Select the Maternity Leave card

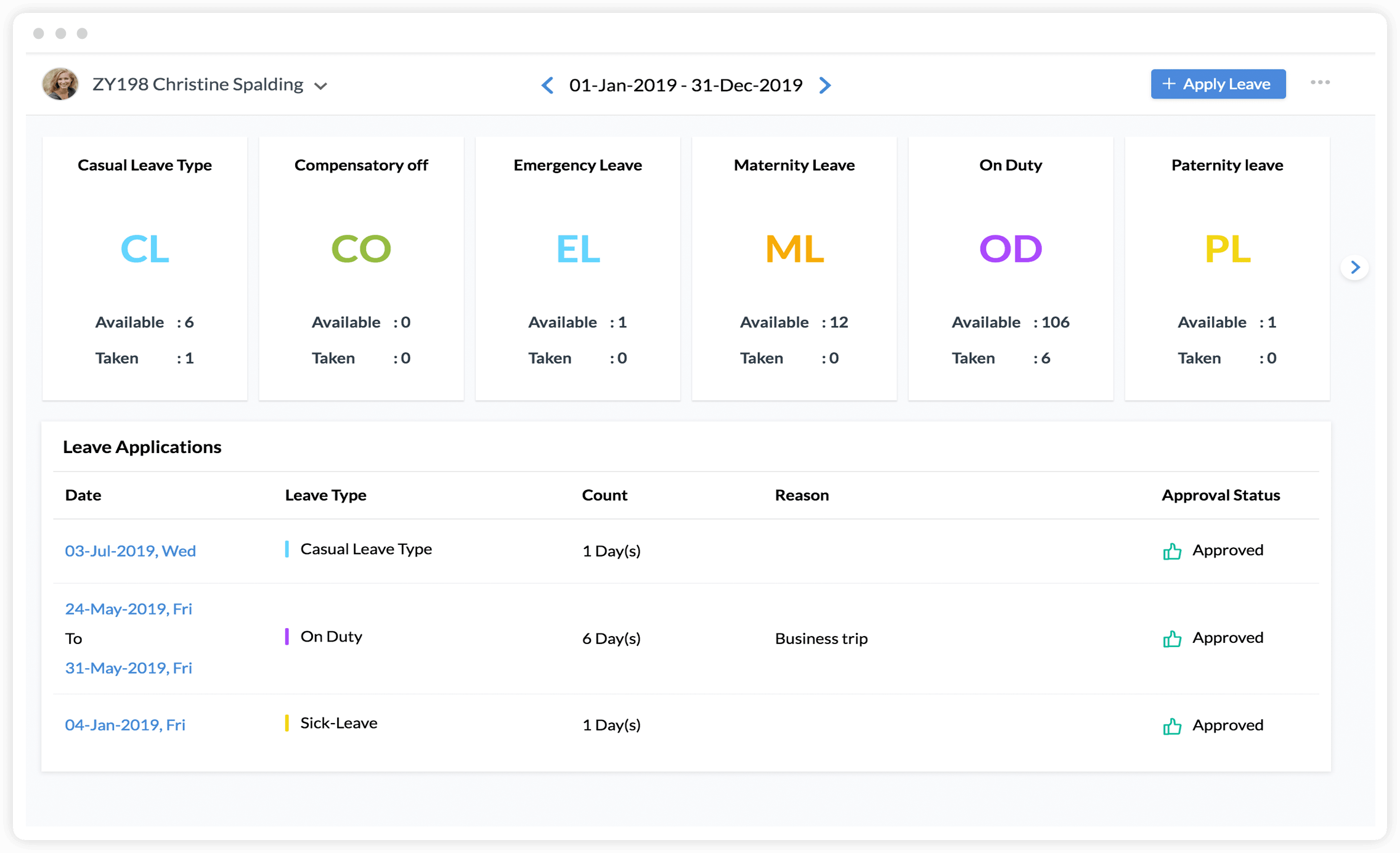coord(794,269)
